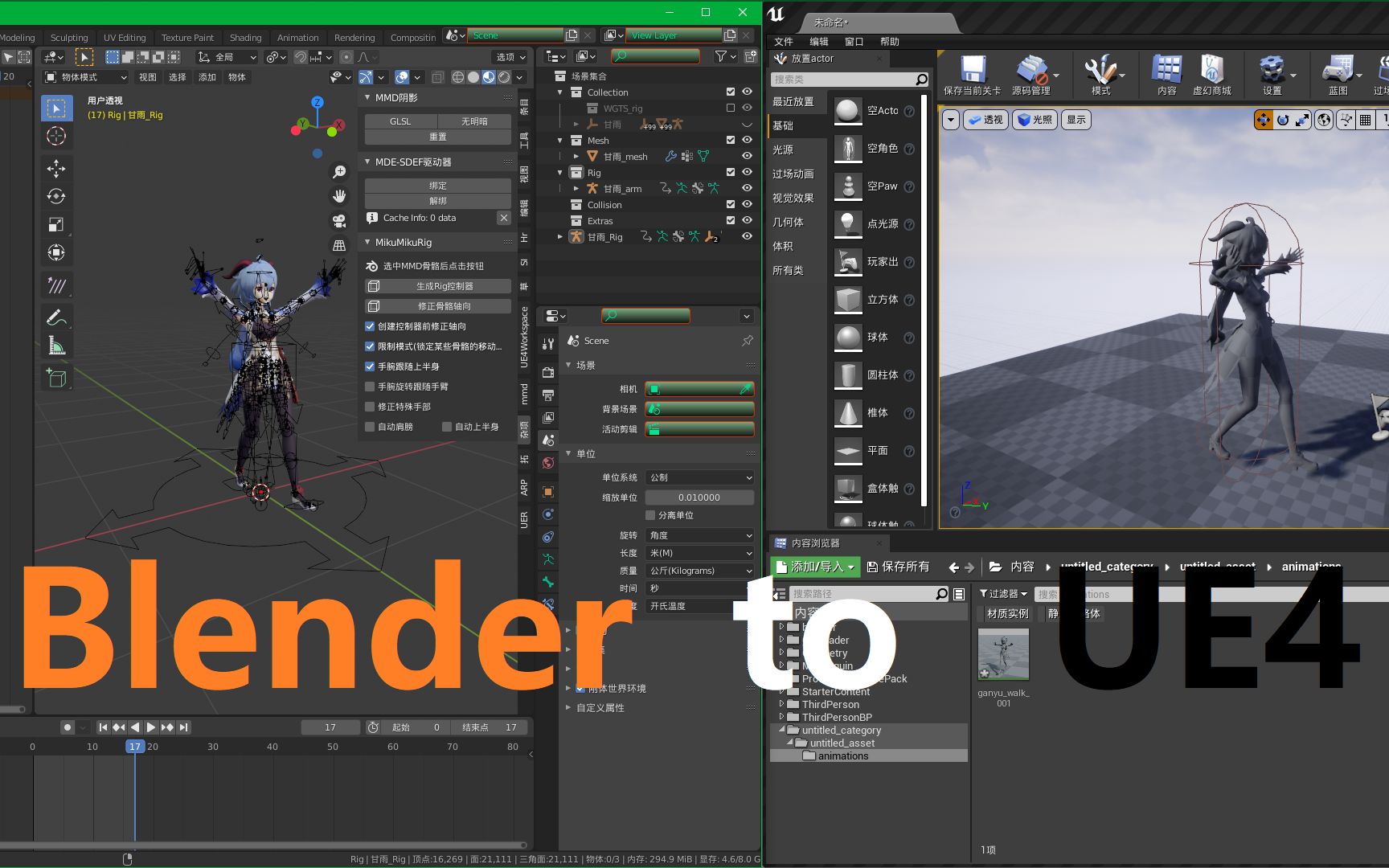
Task: Enable the 自动肩膀 checkbox in MikuMikuRig panel
Action: [370, 427]
